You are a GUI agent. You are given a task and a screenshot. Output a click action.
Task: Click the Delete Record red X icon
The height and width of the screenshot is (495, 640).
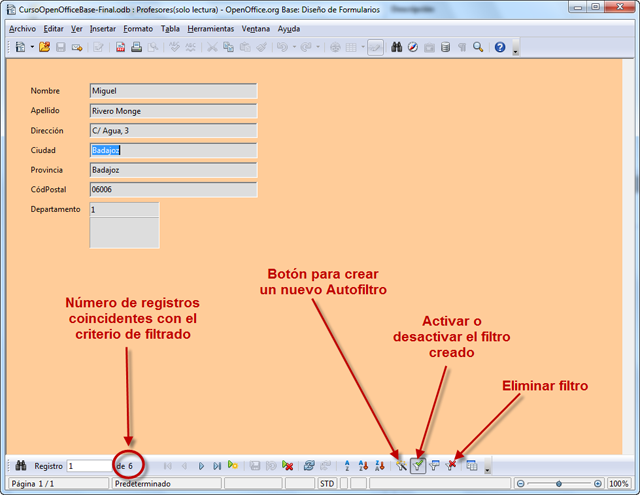[x=287, y=465]
